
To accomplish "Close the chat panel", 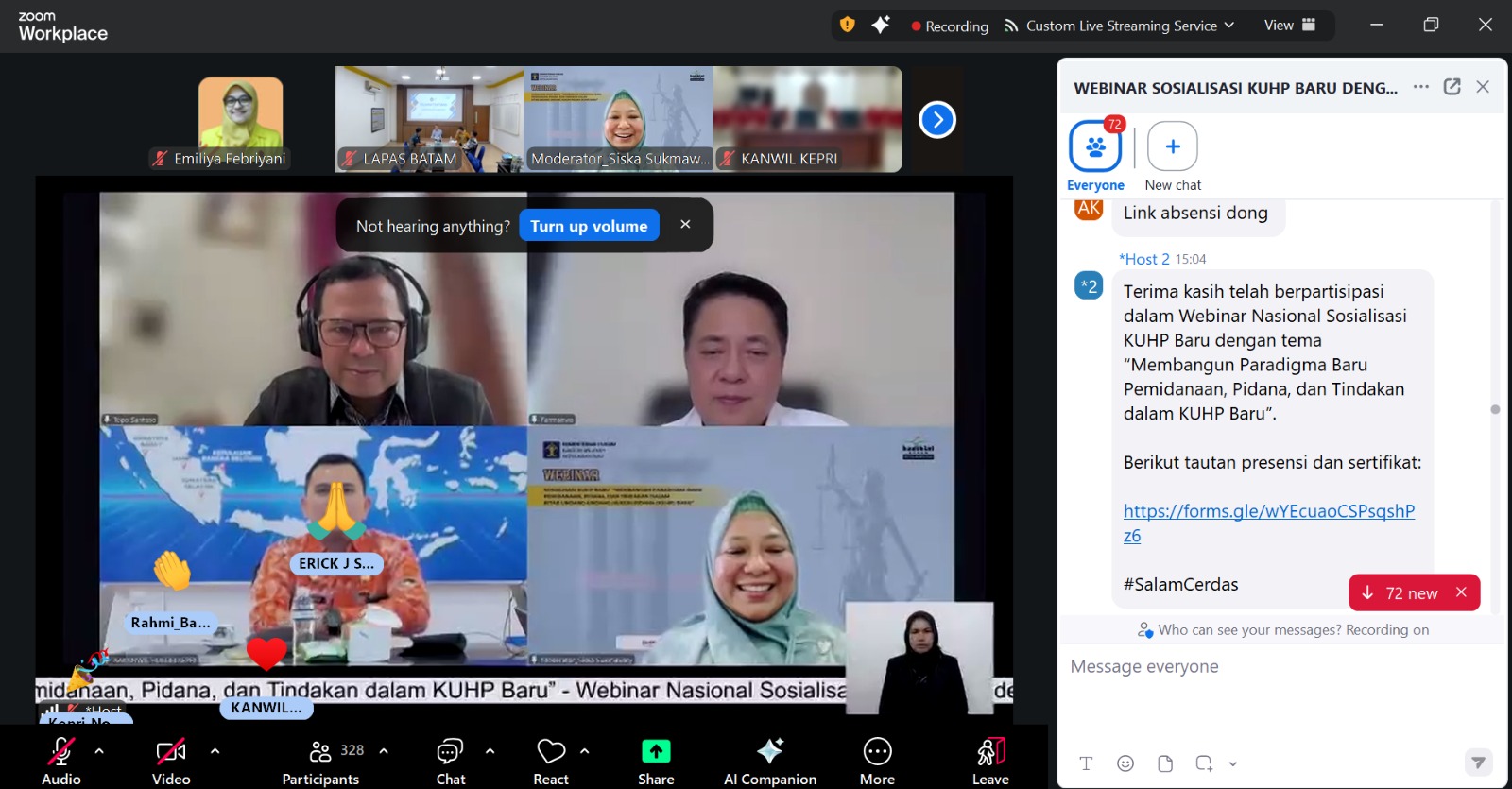I will pos(1483,87).
